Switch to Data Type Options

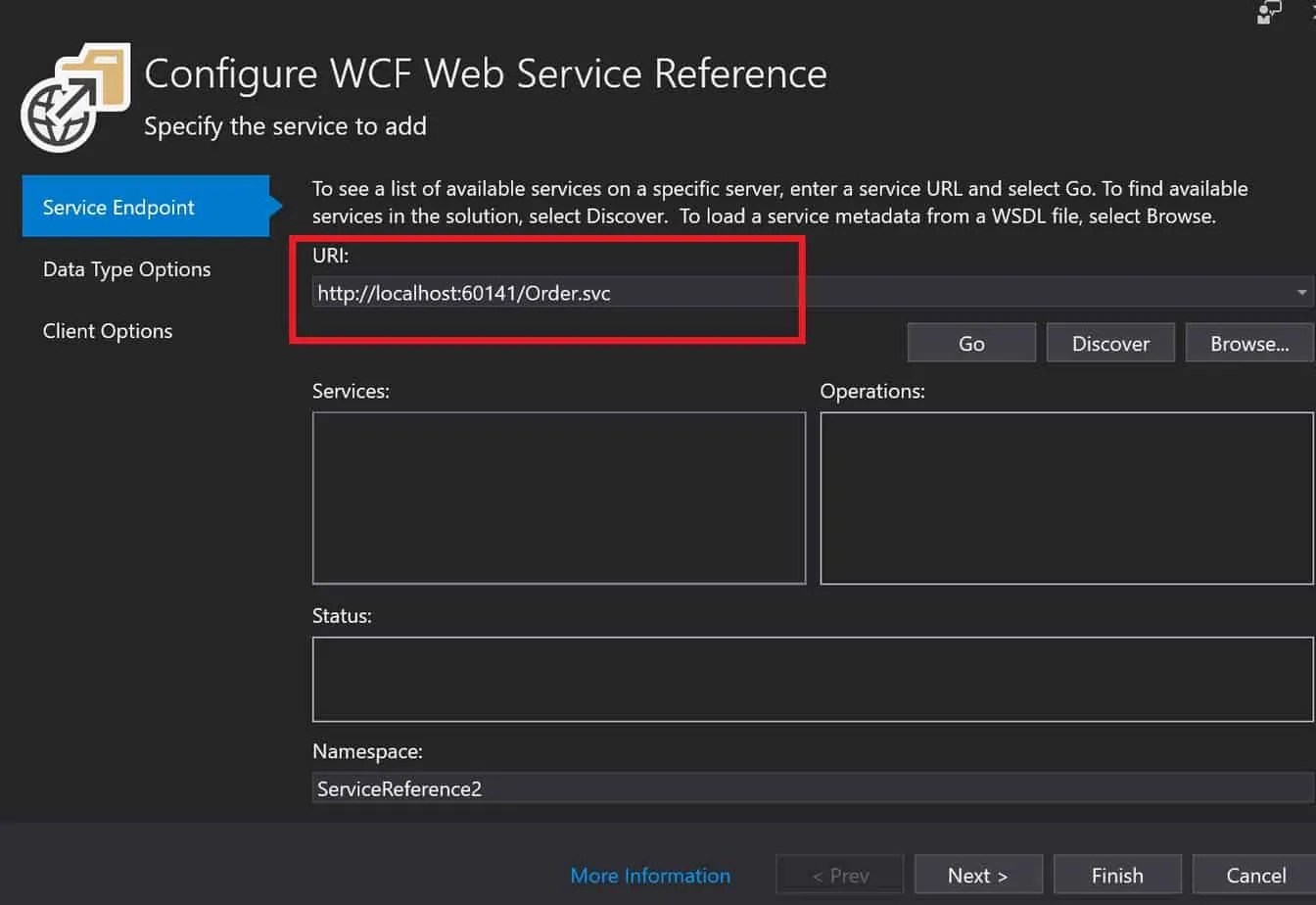(x=126, y=268)
